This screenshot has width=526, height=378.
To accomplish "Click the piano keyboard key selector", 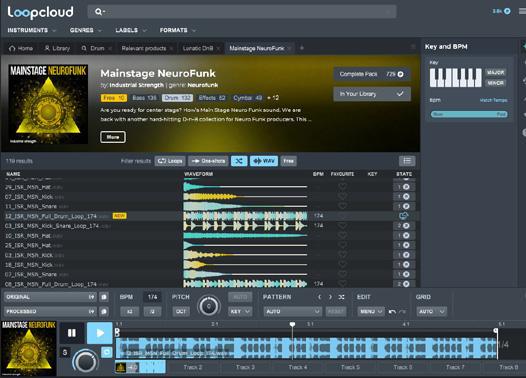I will click(x=456, y=77).
